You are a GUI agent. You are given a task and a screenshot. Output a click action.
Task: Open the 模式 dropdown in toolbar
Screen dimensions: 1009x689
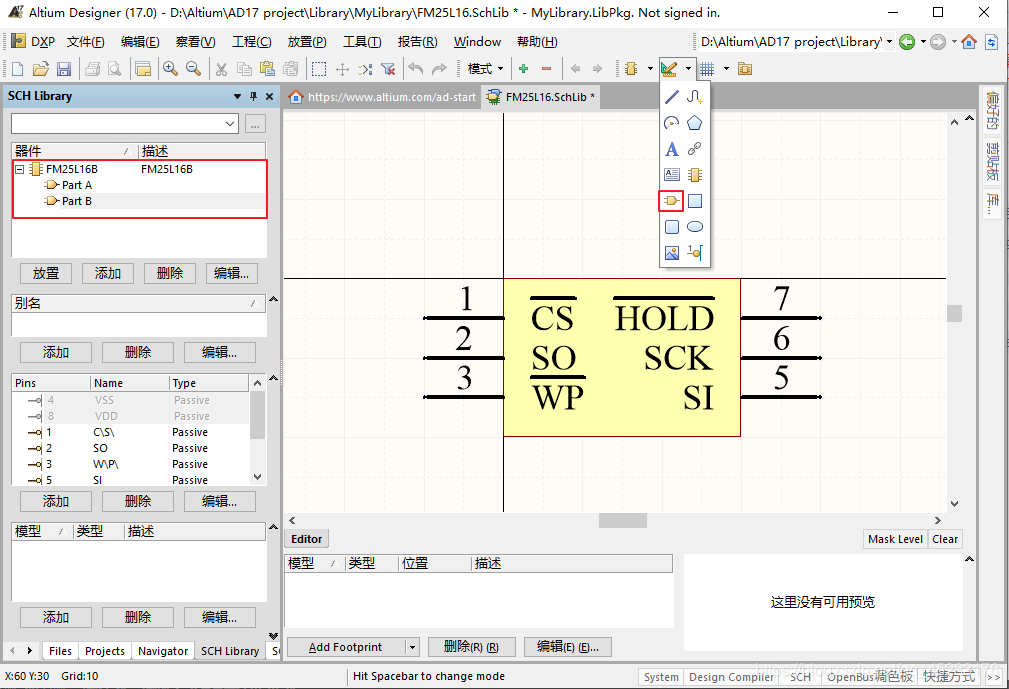tap(485, 69)
